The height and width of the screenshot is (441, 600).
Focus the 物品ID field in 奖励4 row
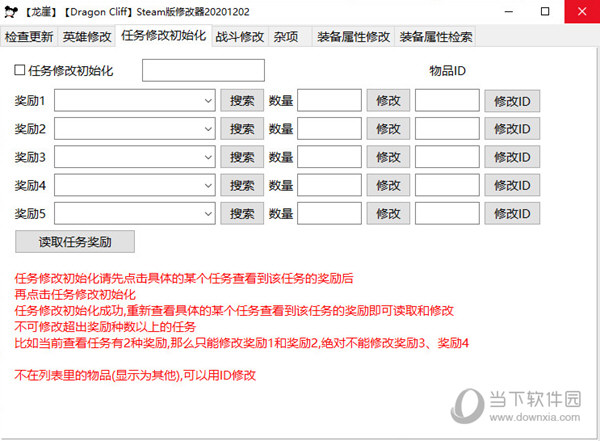447,185
